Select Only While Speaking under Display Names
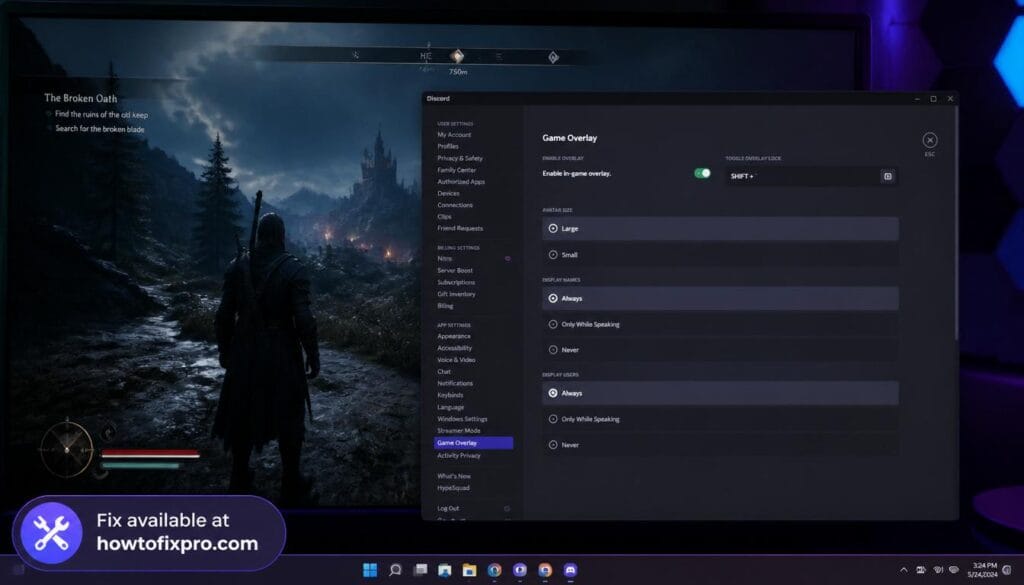 (720, 324)
